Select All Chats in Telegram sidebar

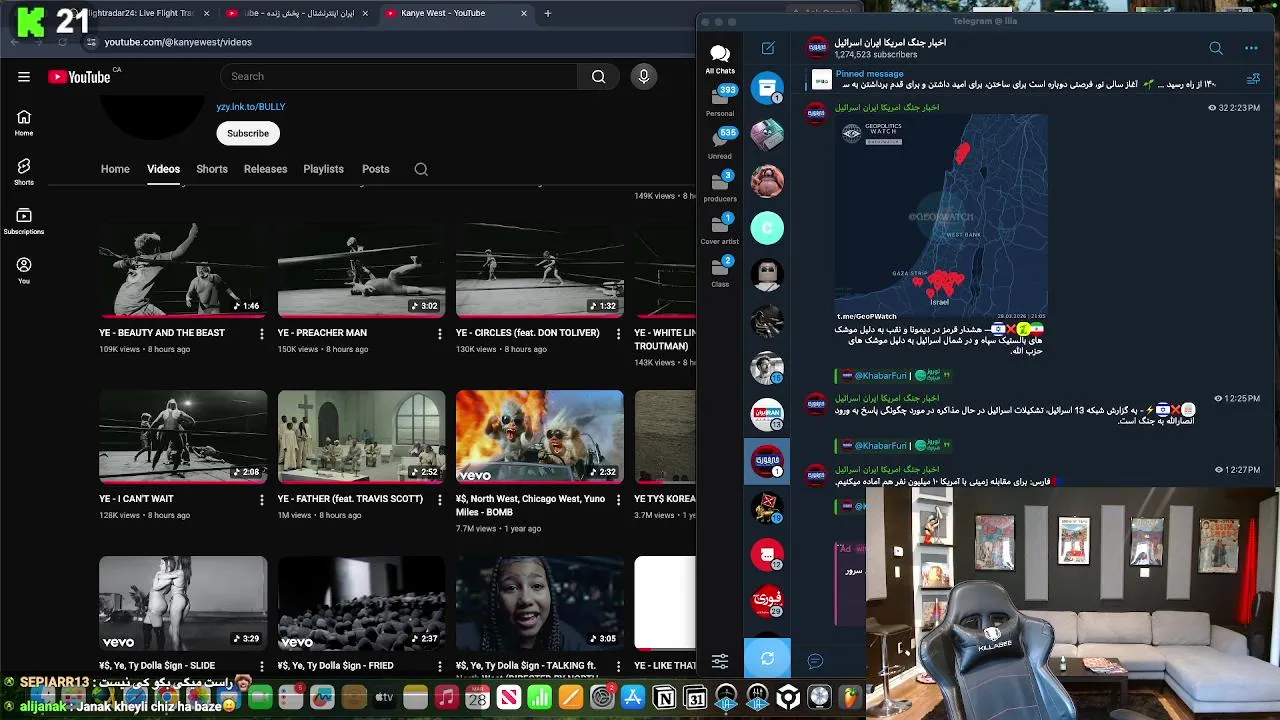[720, 59]
